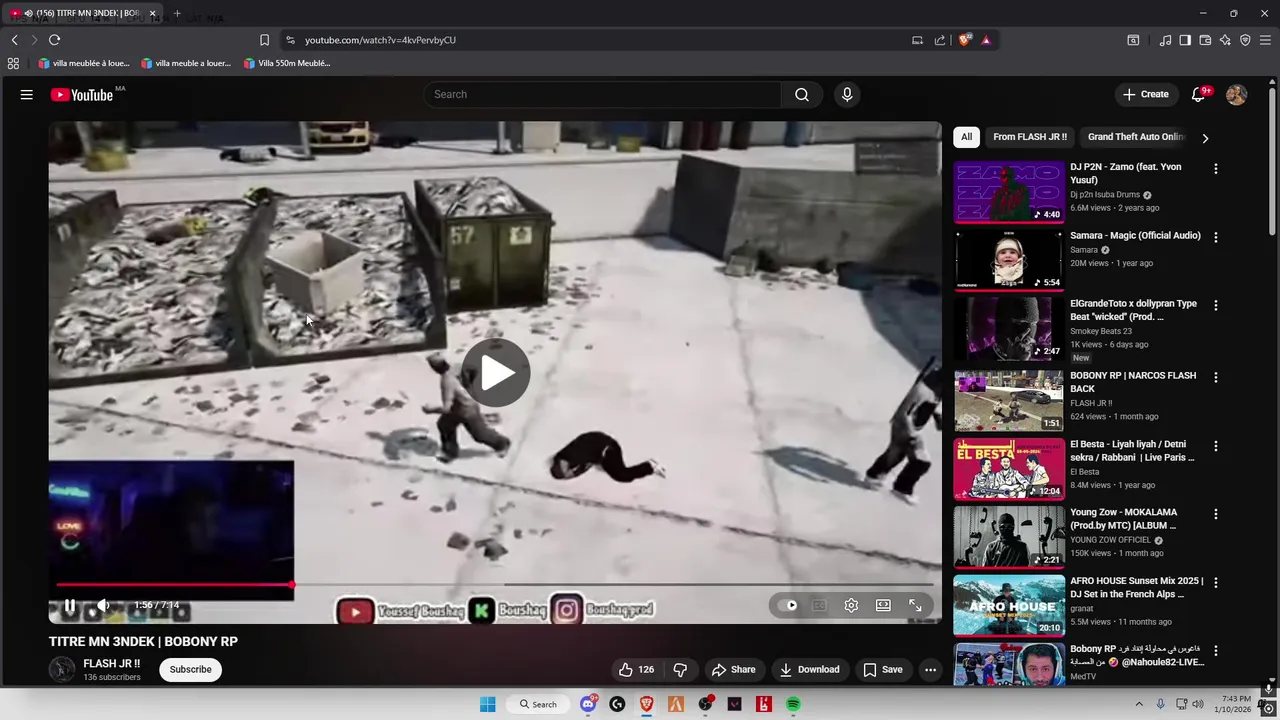Viewport: 1280px width, 720px height.
Task: Toggle subtitles/closed captions button
Action: (x=819, y=605)
